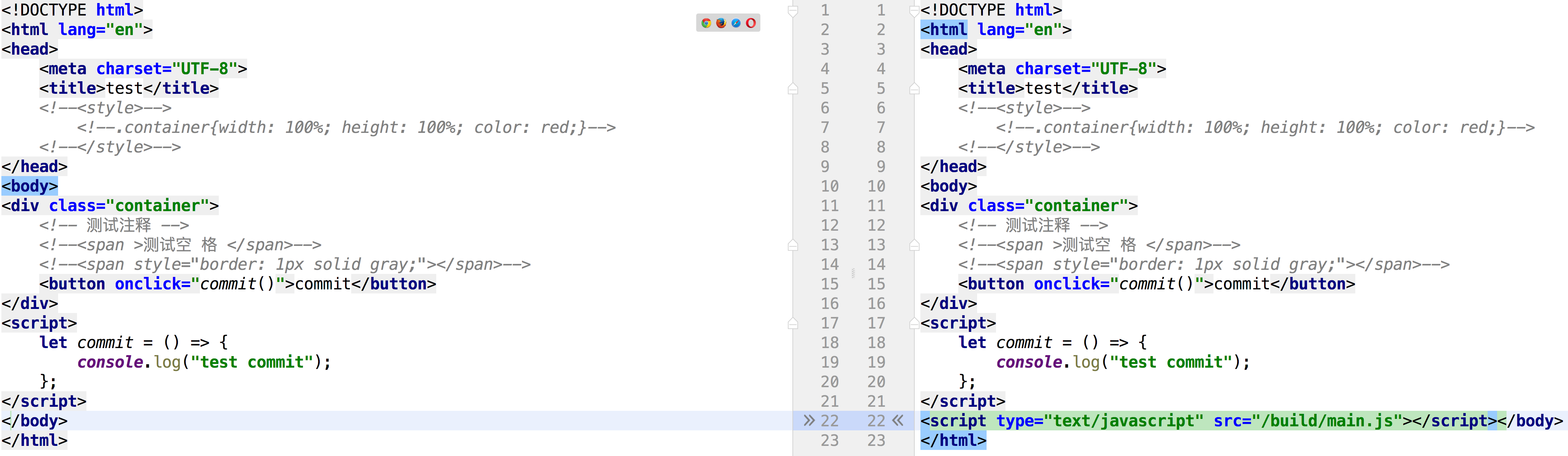Click right gutter line number 15
The height and width of the screenshot is (456, 1568).
coord(876,284)
